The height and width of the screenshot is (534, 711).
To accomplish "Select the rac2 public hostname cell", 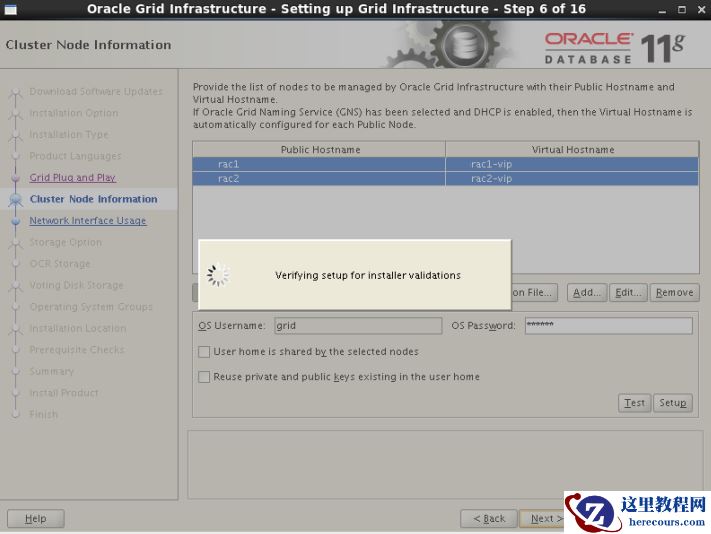I will pyautogui.click(x=319, y=179).
